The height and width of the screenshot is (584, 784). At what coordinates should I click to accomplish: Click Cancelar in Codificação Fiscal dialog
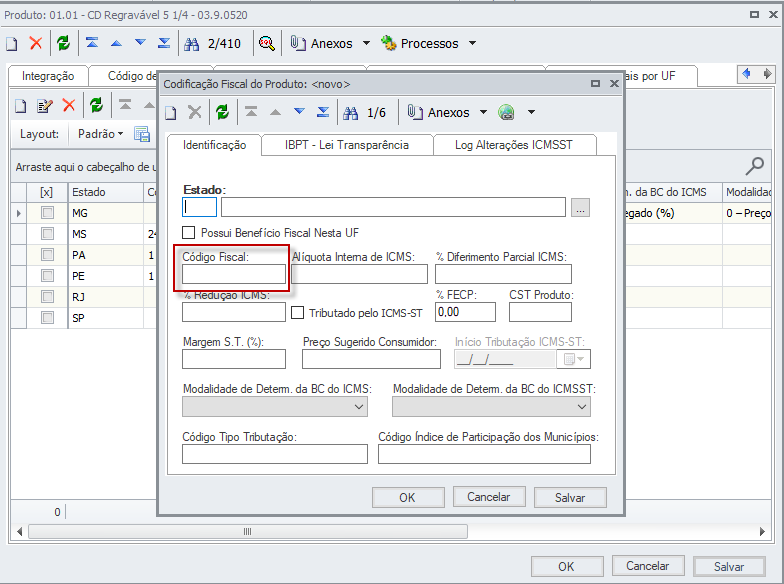point(489,497)
